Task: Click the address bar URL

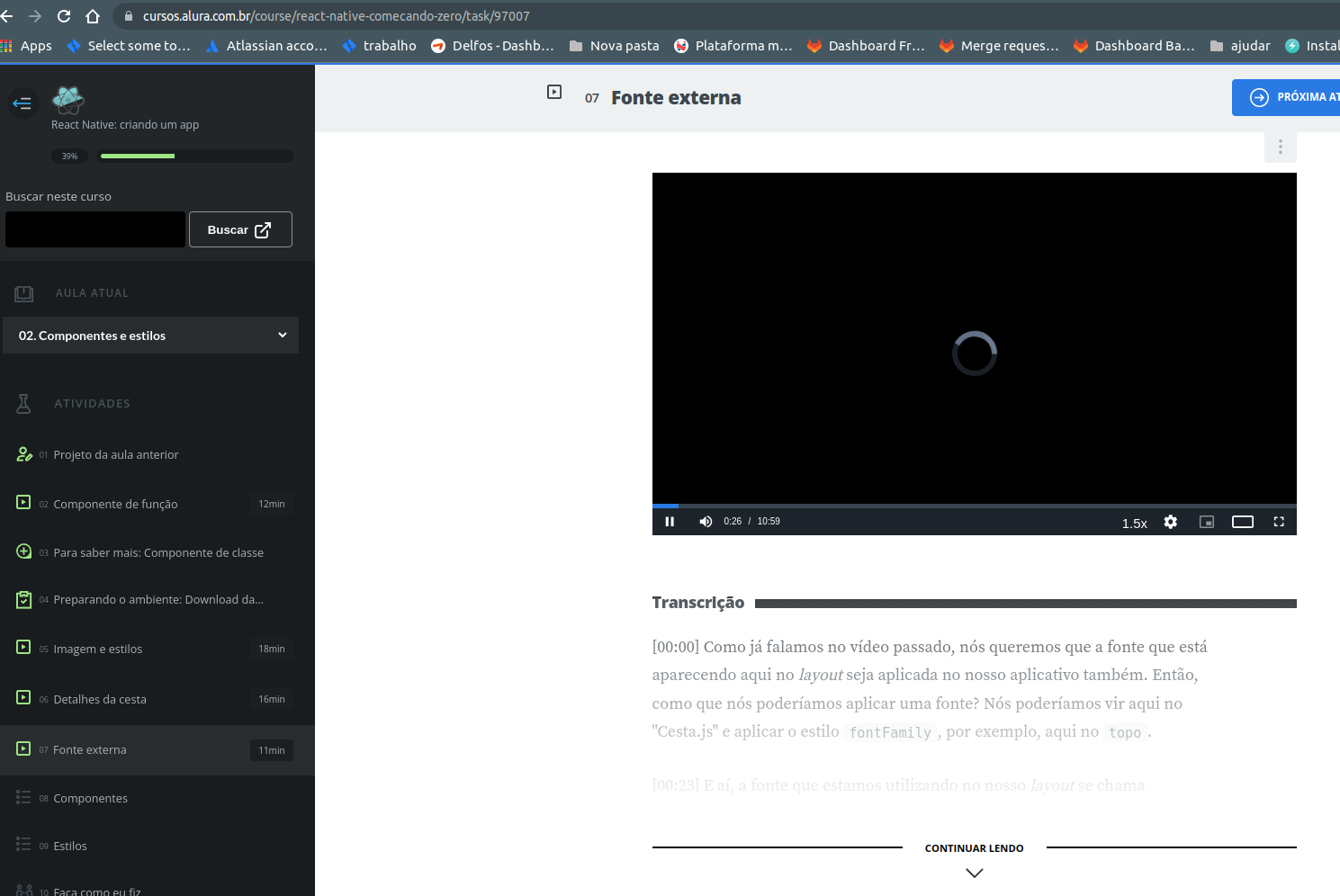Action: [336, 16]
